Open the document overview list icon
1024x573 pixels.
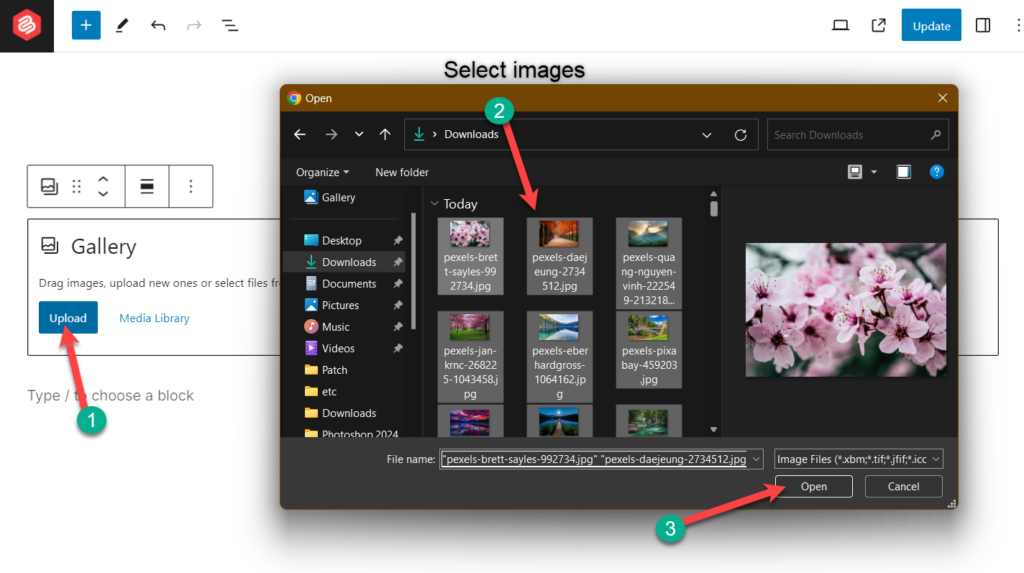point(230,25)
